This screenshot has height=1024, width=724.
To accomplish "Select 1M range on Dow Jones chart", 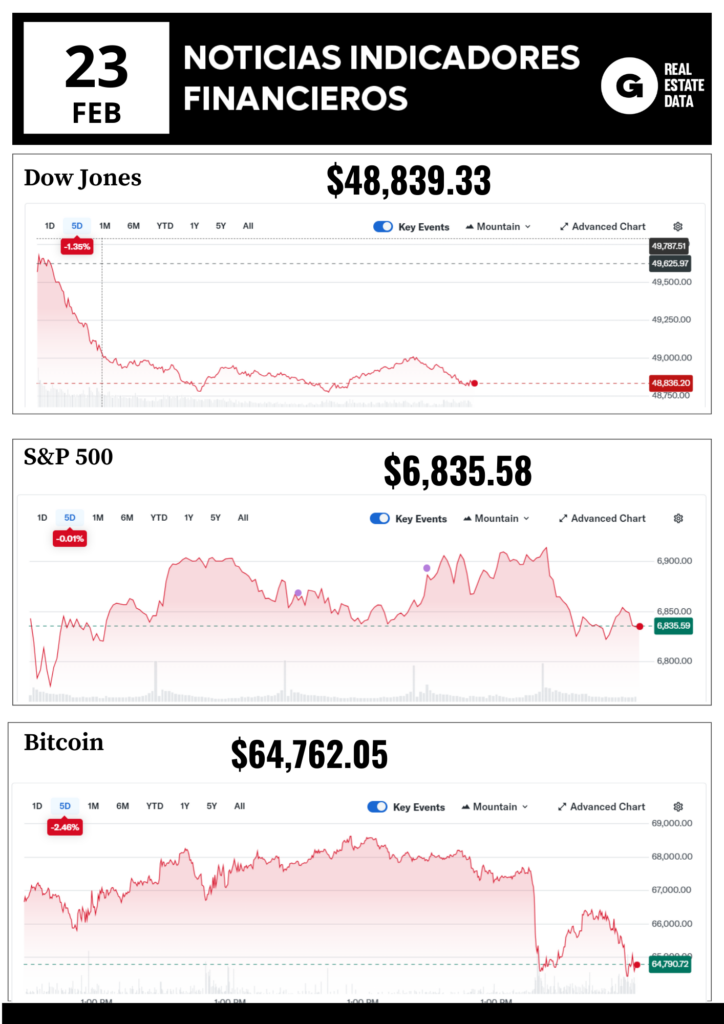I will [105, 226].
